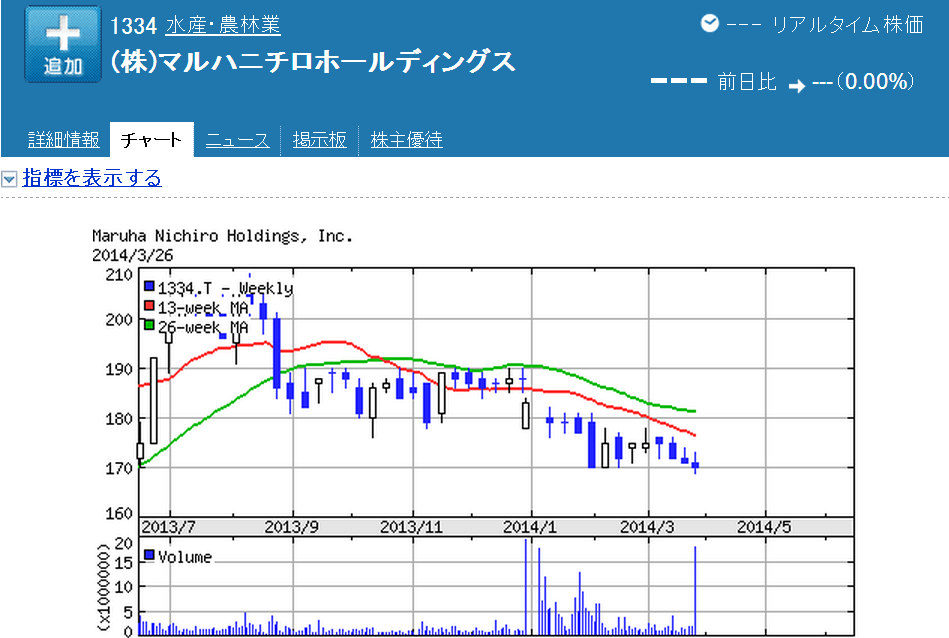The width and height of the screenshot is (949, 638).
Task: Click the 2014/5 axis label
Action: [764, 527]
